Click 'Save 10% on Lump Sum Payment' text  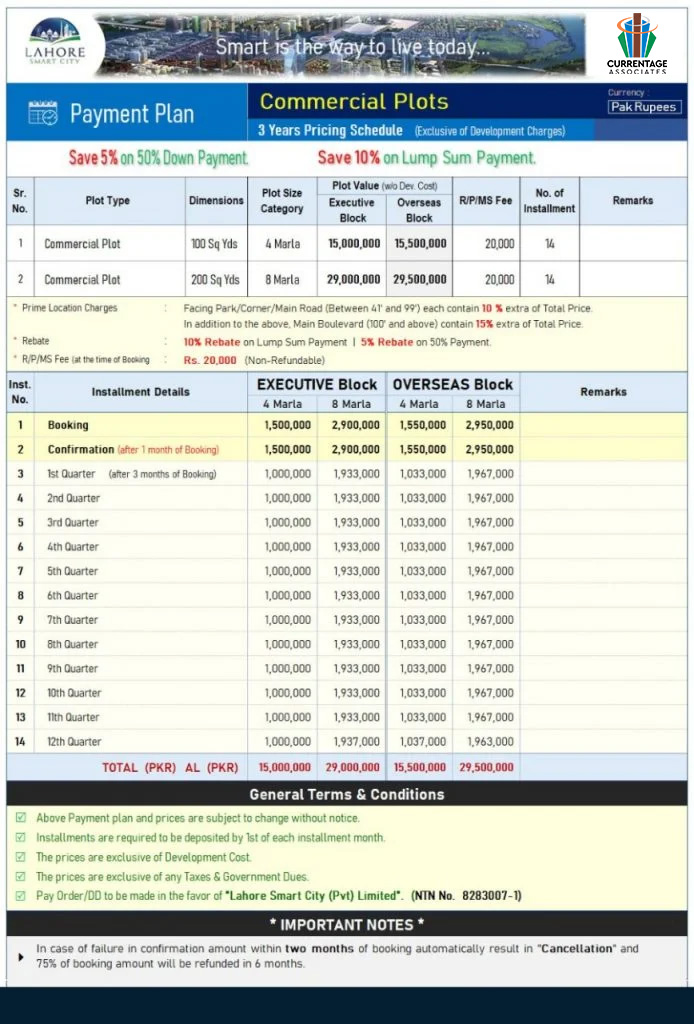pos(426,158)
